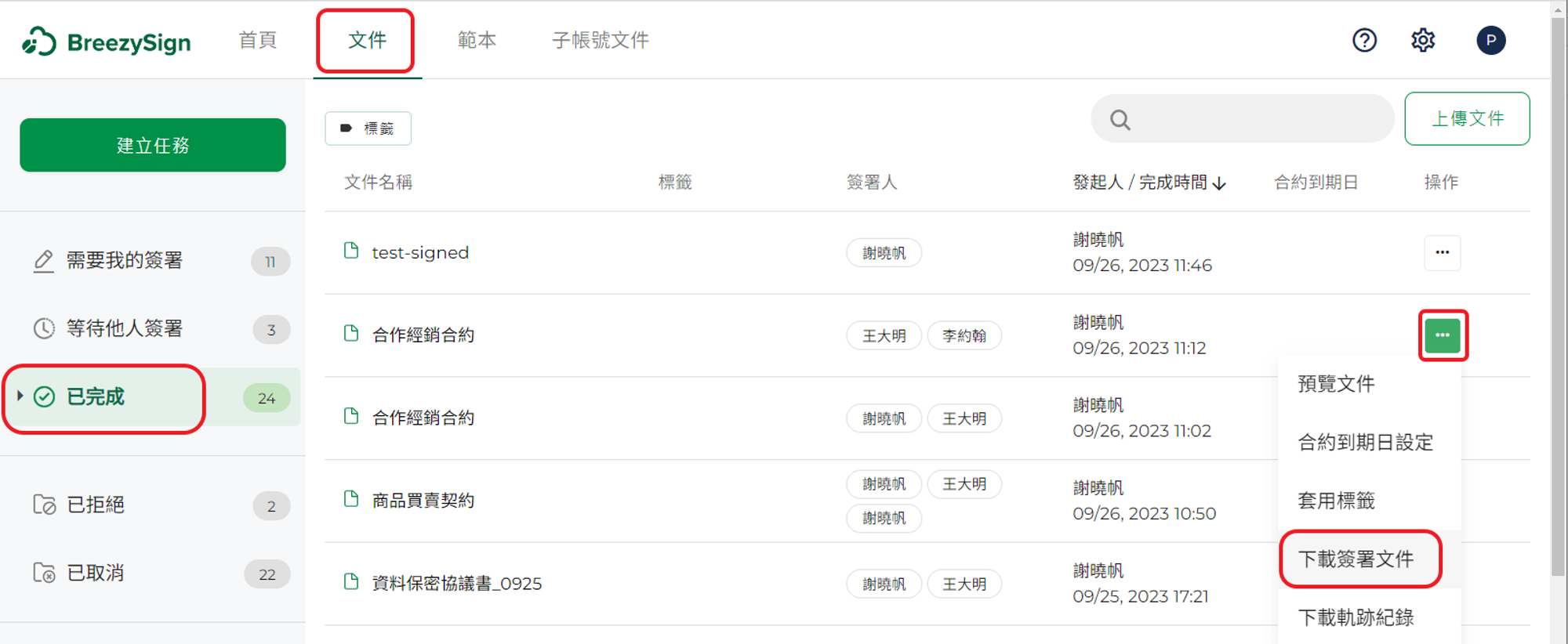Viewport: 1568px width, 644px height.
Task: Open the help question mark icon
Action: pyautogui.click(x=1364, y=40)
